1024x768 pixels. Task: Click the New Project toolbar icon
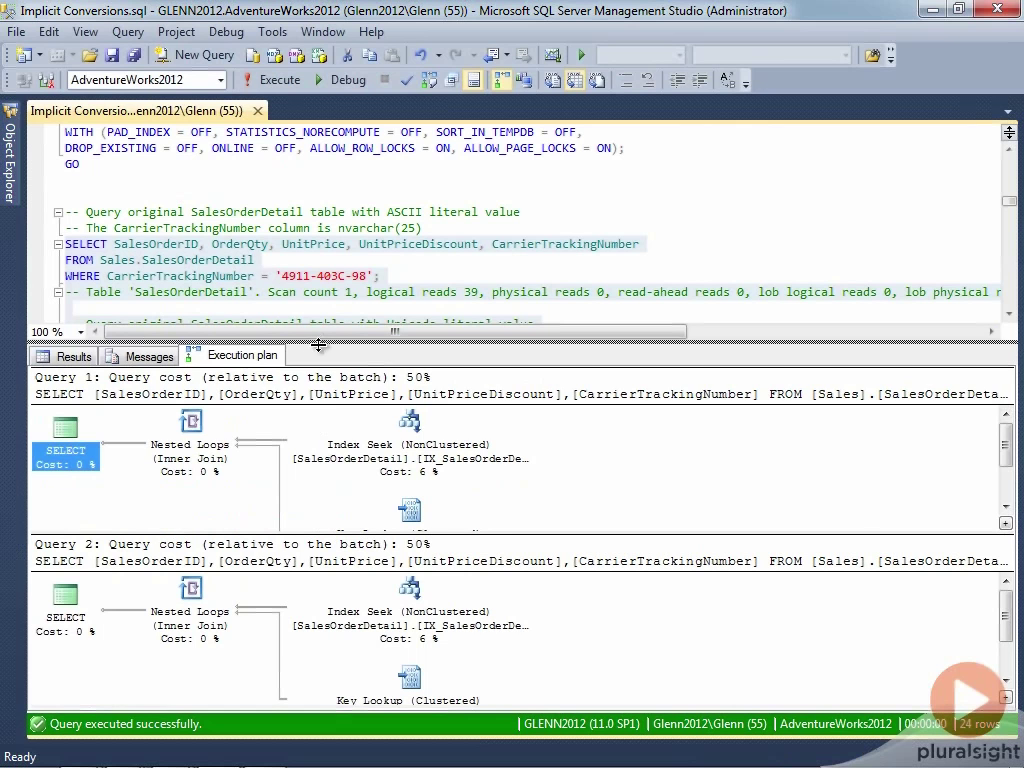coord(24,56)
